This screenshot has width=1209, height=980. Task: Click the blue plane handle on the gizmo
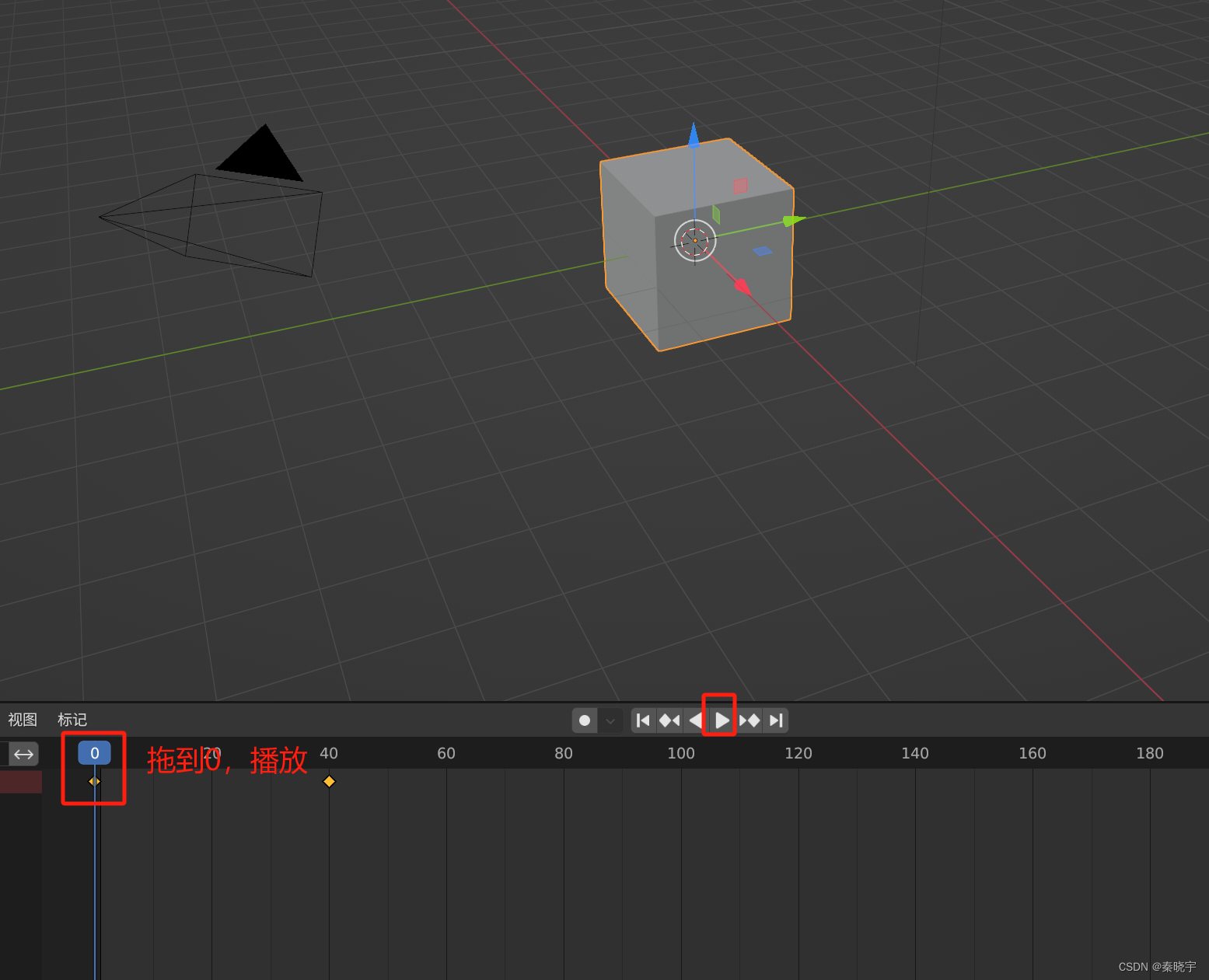tap(763, 250)
